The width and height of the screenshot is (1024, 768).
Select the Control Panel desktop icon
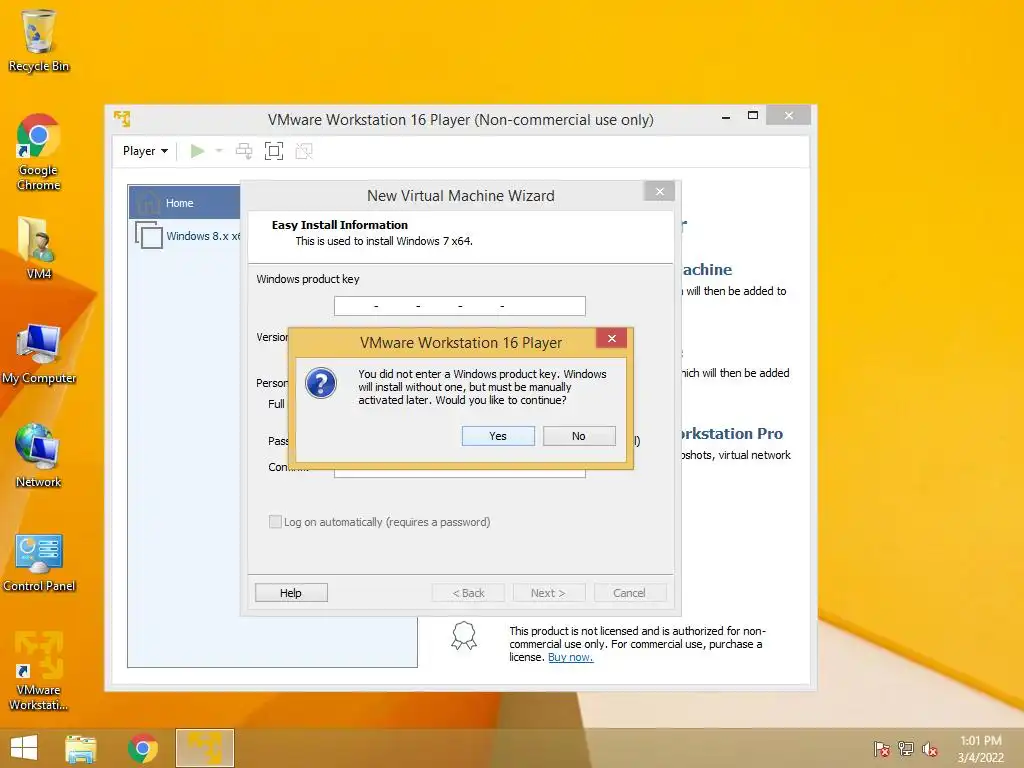pyautogui.click(x=39, y=562)
